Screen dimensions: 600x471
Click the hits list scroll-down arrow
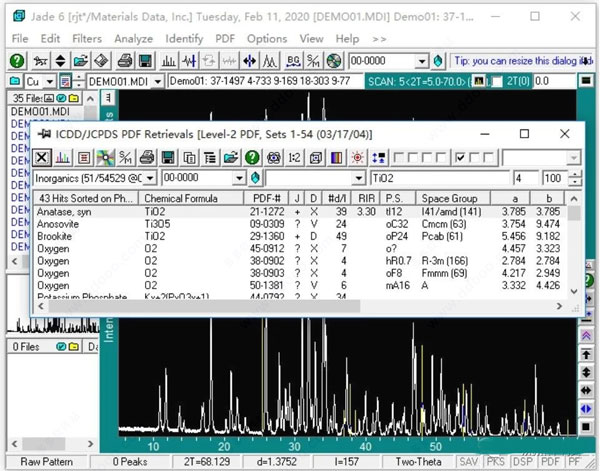click(x=574, y=292)
